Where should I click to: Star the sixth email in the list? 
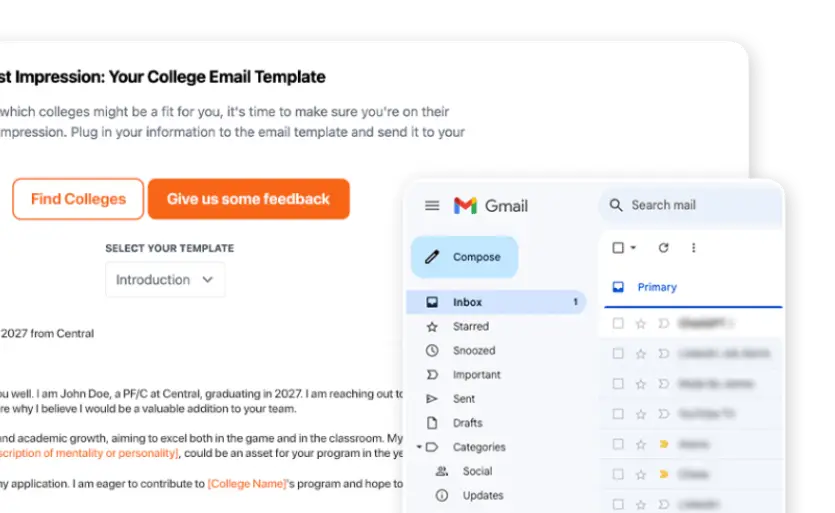pyautogui.click(x=641, y=474)
